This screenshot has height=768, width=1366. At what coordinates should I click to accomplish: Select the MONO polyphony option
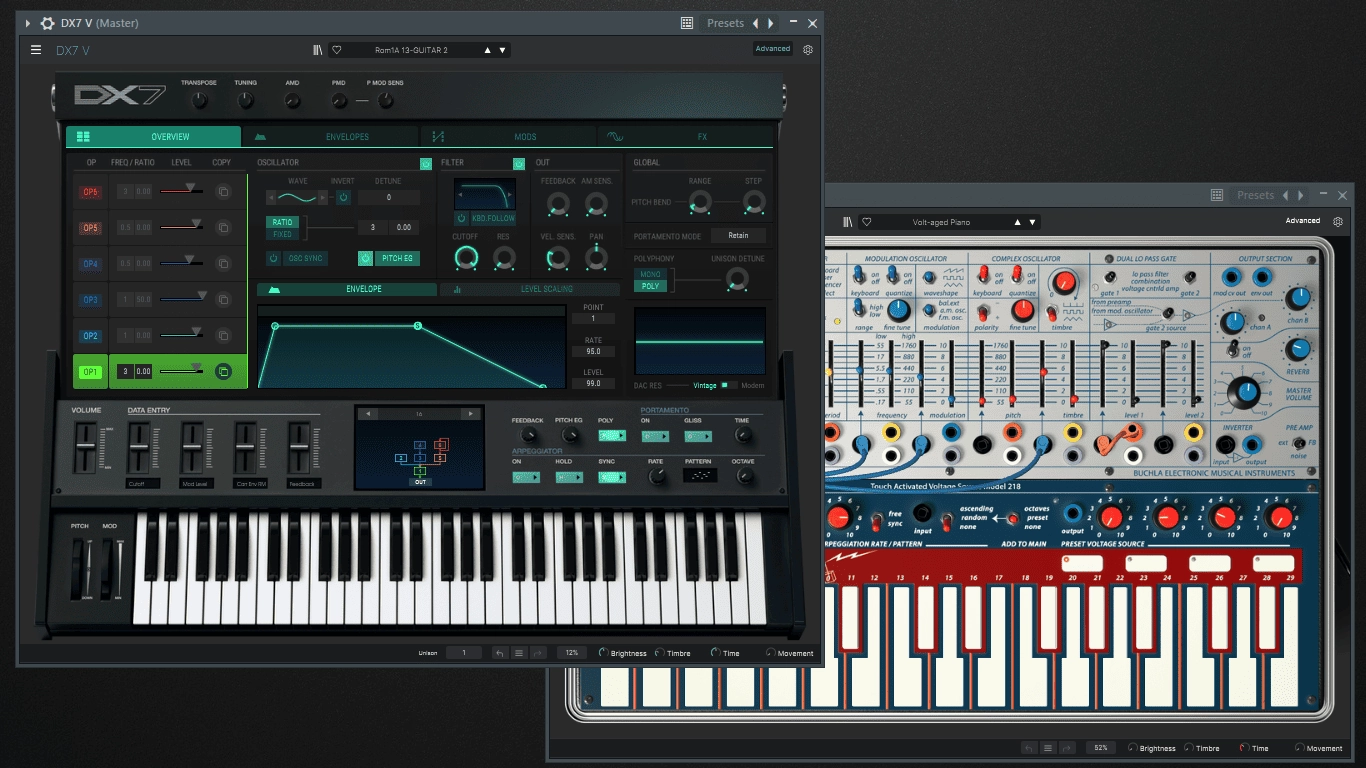coord(651,274)
